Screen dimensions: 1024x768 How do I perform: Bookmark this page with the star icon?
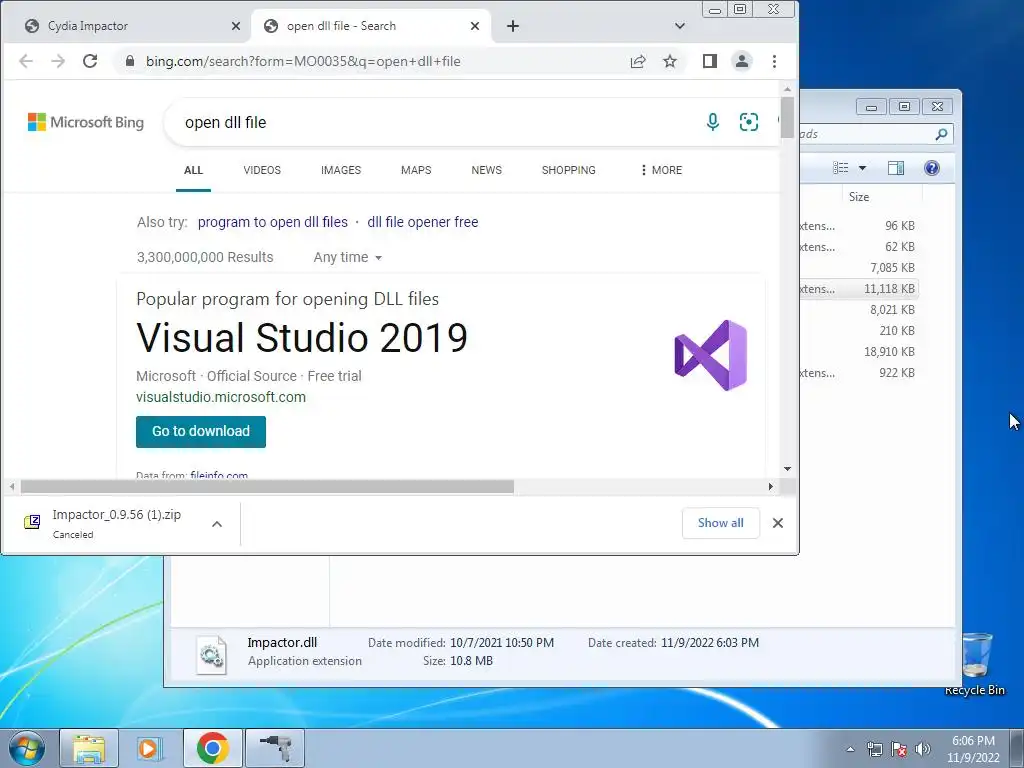coord(670,61)
